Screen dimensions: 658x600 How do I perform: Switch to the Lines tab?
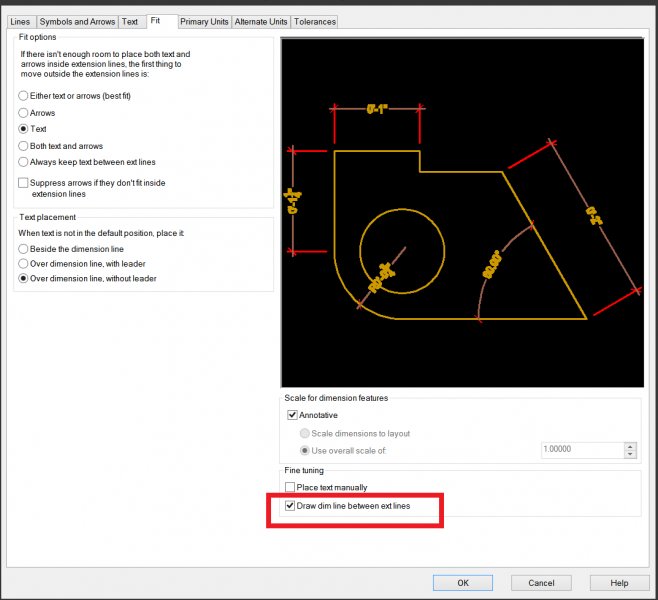[20, 22]
